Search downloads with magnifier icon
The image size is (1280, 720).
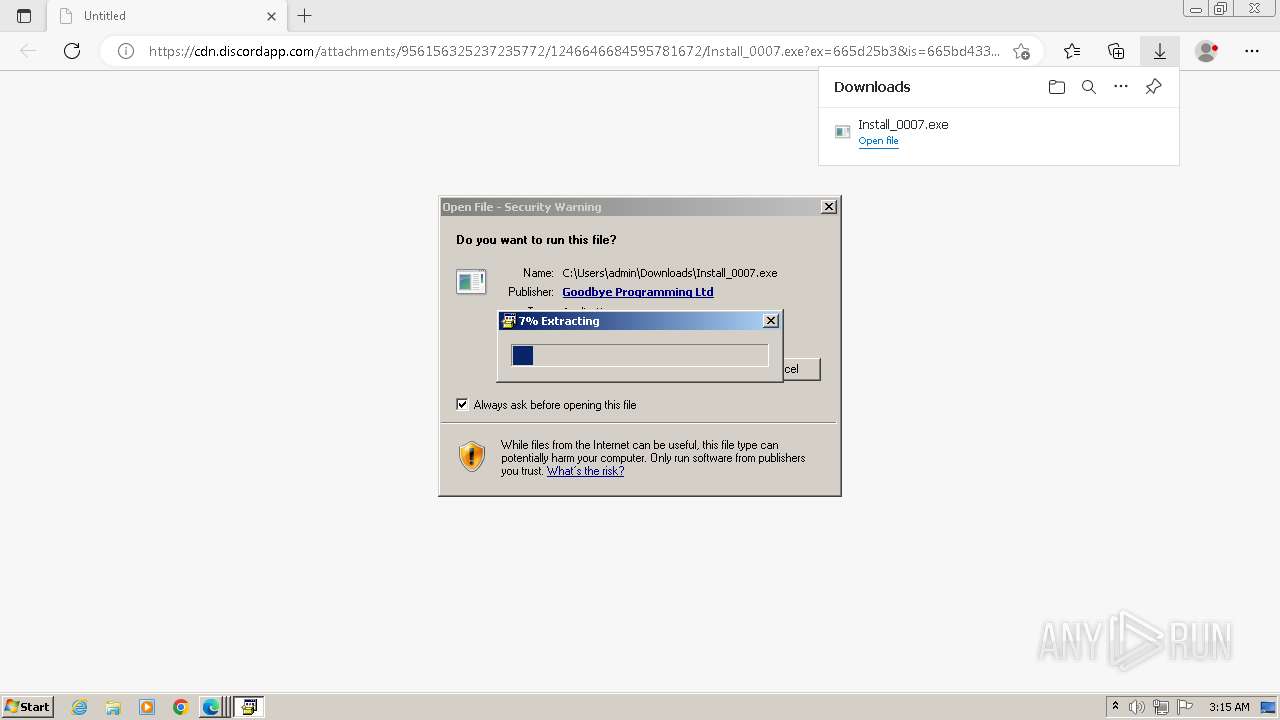tap(1089, 87)
